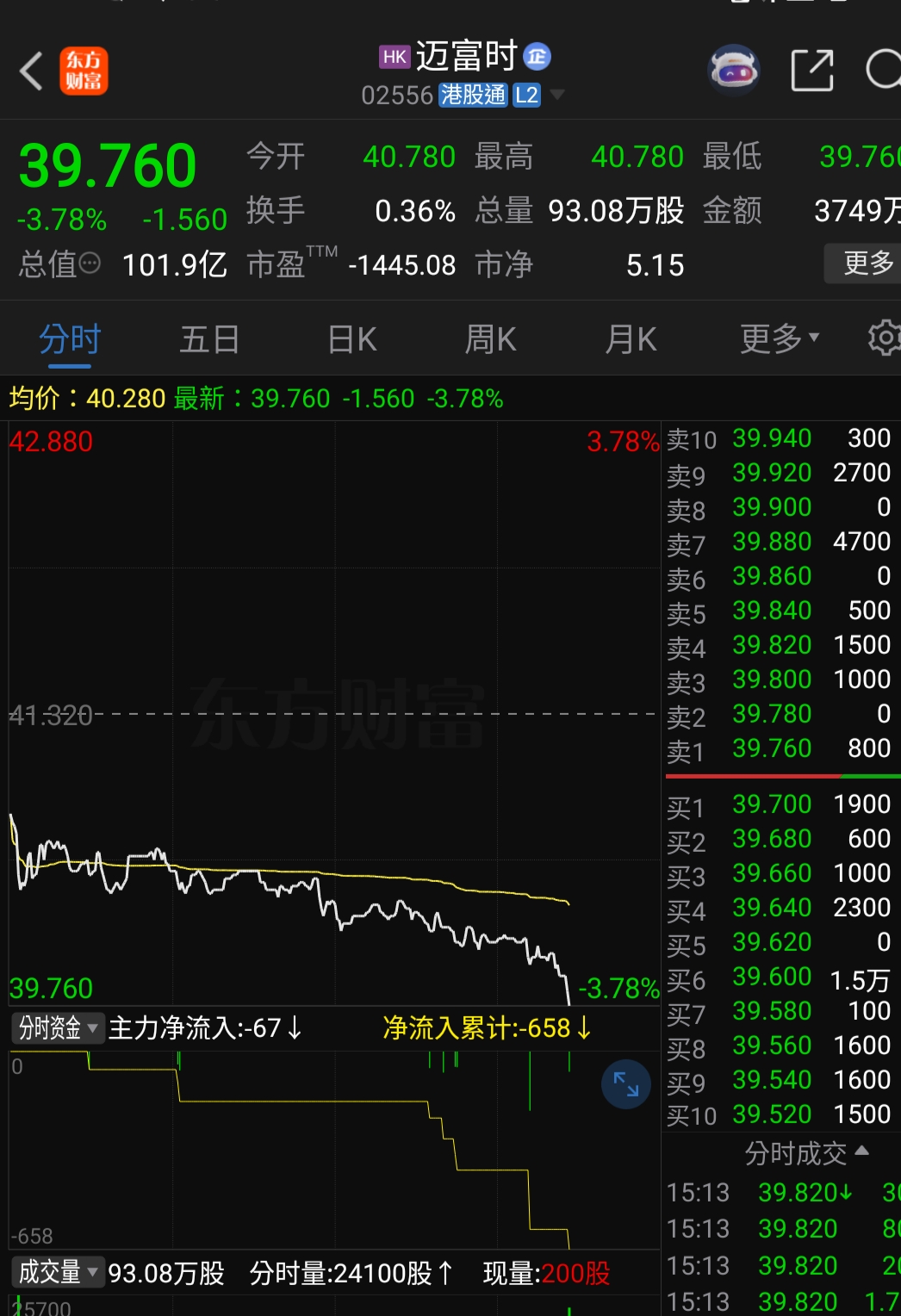
Task: Open the 成交量 indicator dropdown
Action: pyautogui.click(x=58, y=1272)
